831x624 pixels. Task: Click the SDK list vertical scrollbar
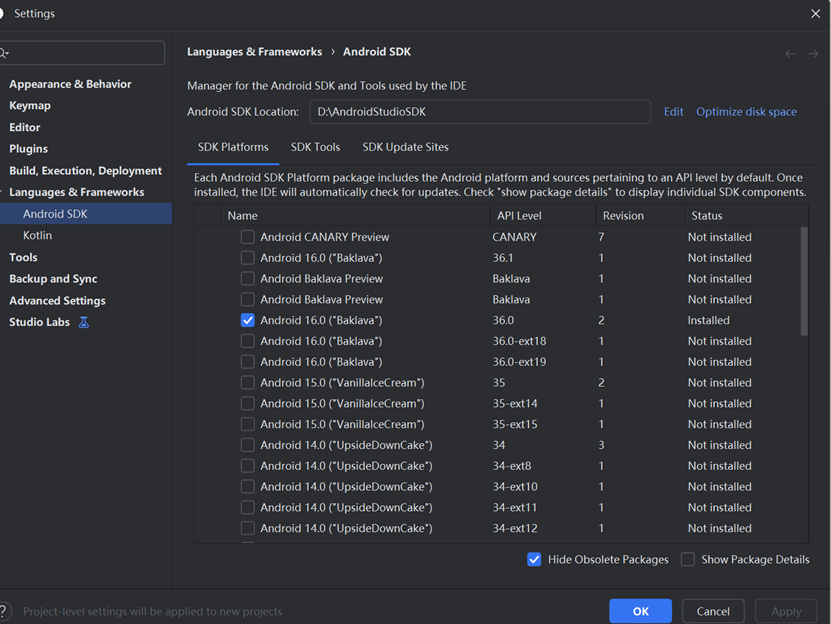click(x=804, y=281)
